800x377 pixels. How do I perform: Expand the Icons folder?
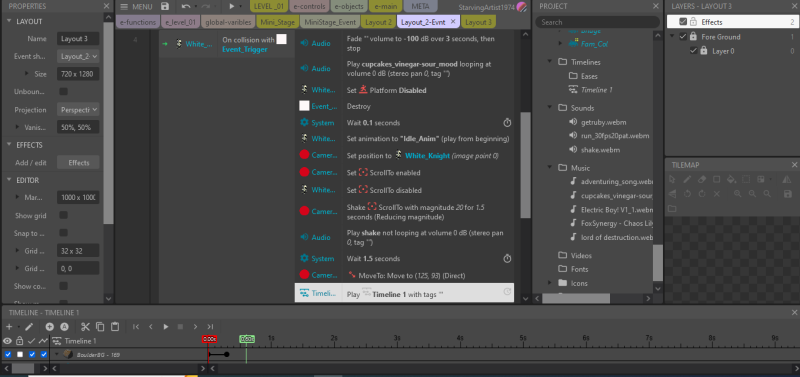point(549,283)
